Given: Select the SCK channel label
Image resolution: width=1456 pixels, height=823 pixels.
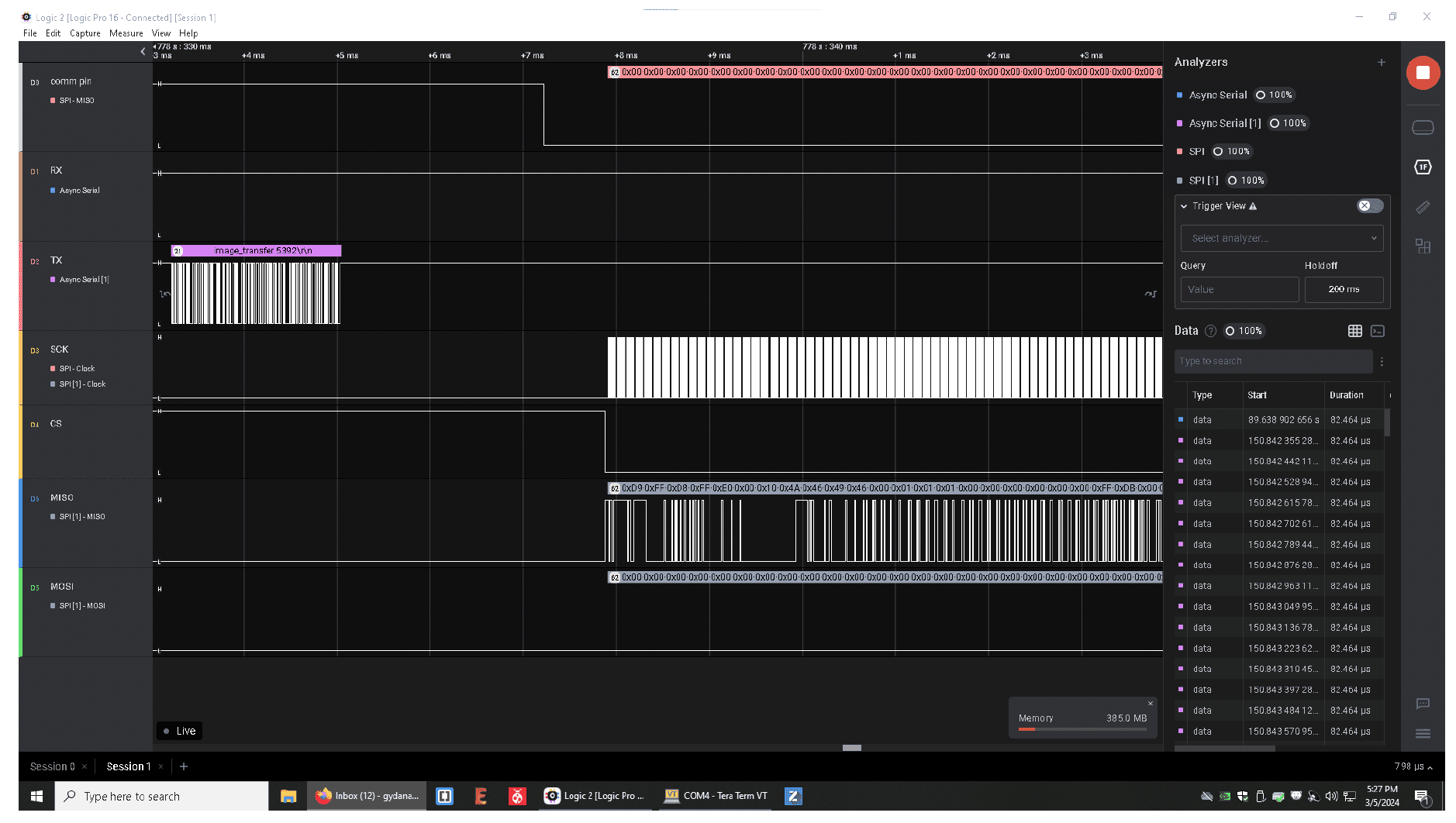Looking at the screenshot, I should click(60, 350).
